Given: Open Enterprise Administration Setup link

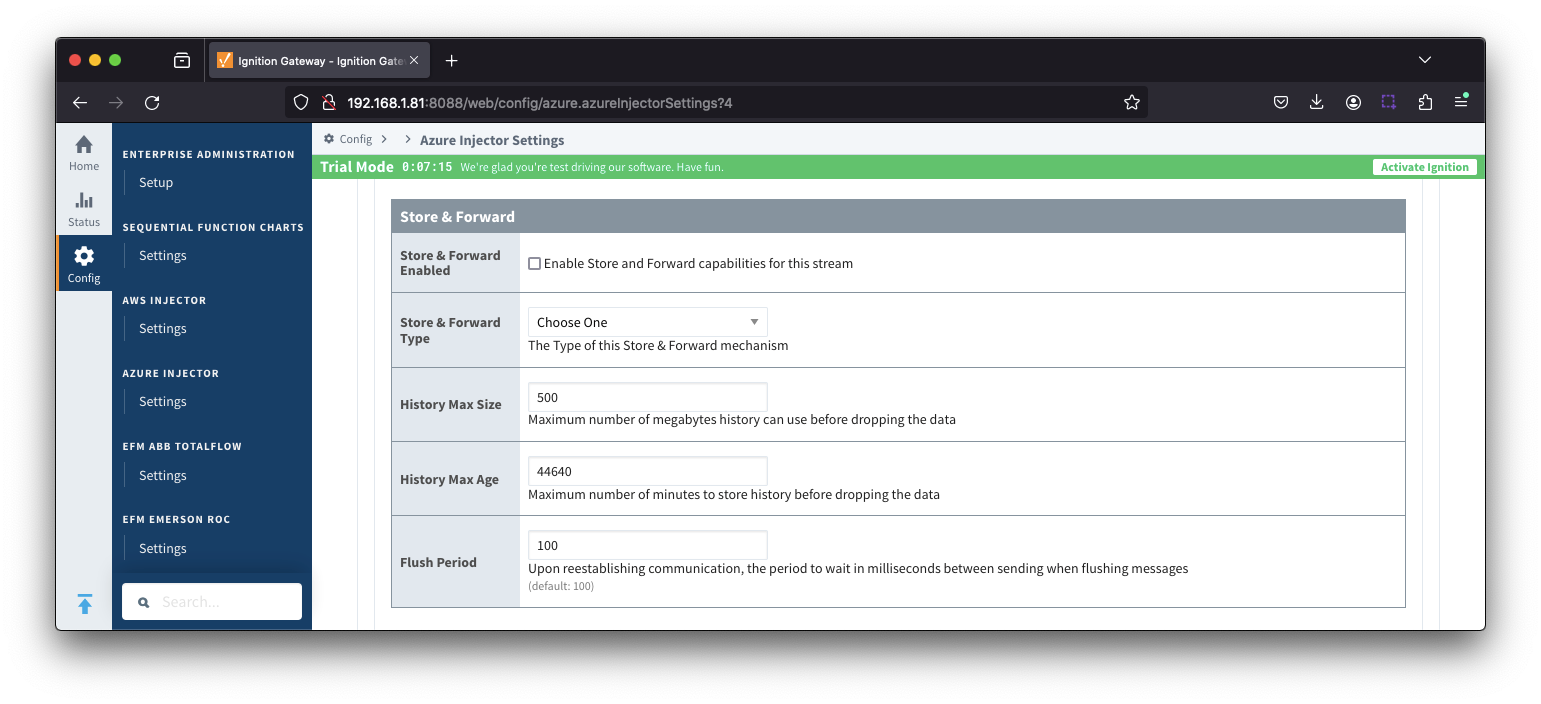Looking at the screenshot, I should (156, 183).
